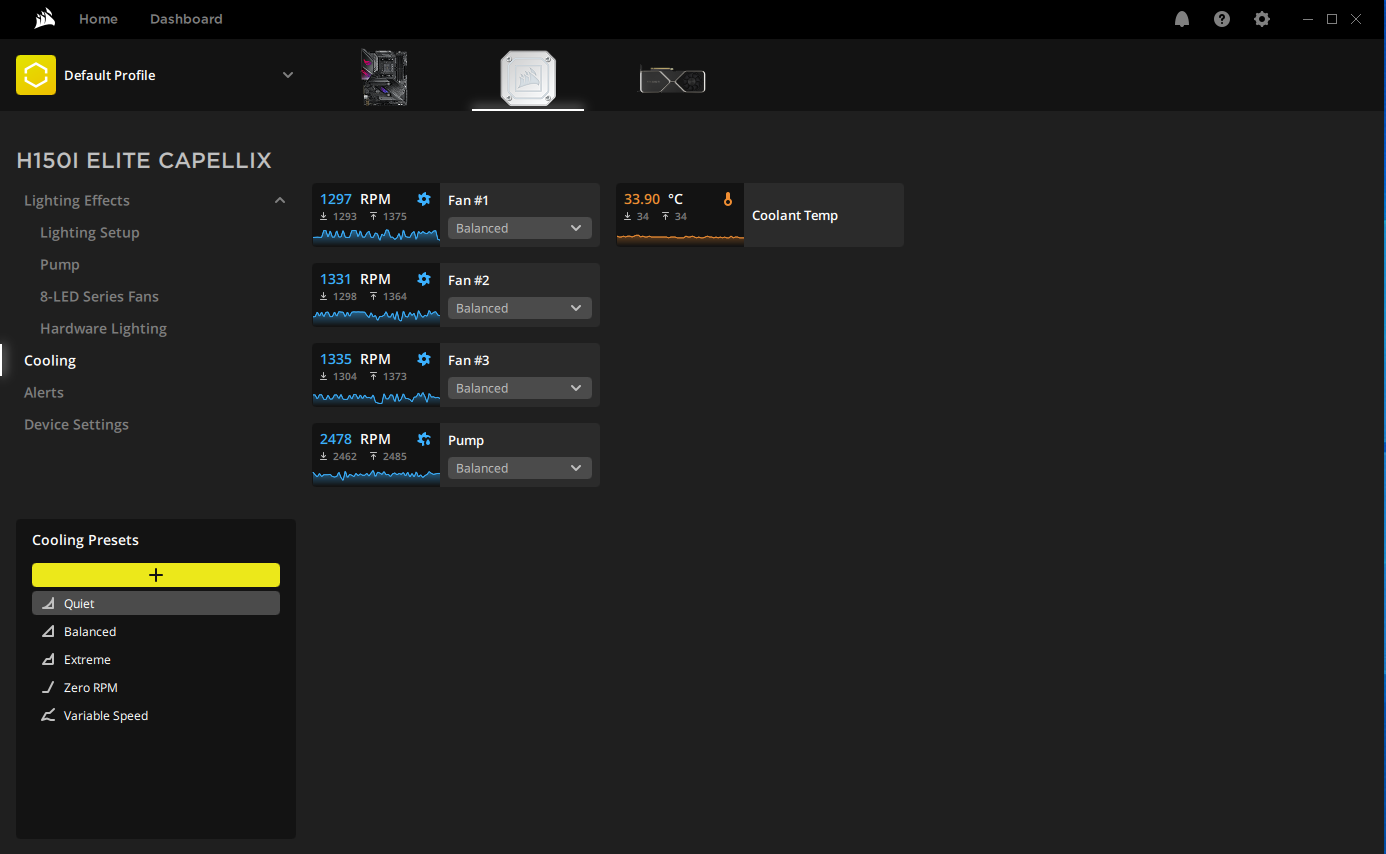Select the Variable Speed cooling preset
Viewport: 1386px width, 854px height.
click(x=156, y=716)
